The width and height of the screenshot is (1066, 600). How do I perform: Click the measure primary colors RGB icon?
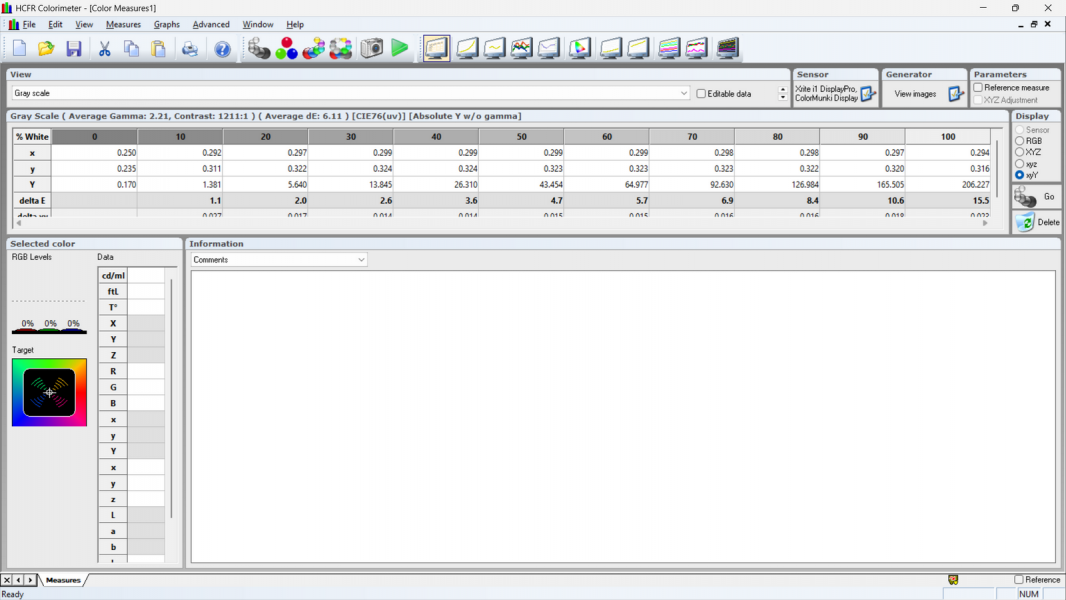pos(287,48)
